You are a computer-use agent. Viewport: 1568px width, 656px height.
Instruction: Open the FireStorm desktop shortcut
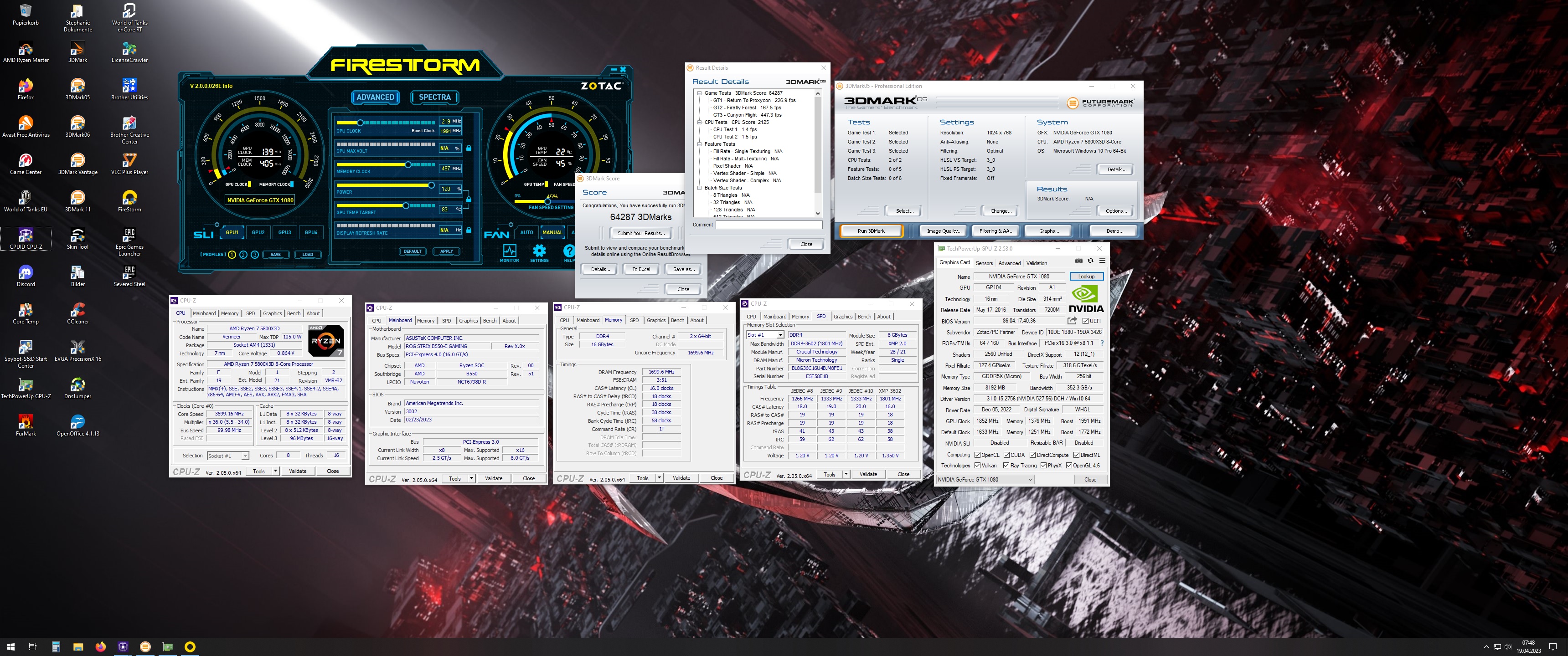tap(129, 201)
